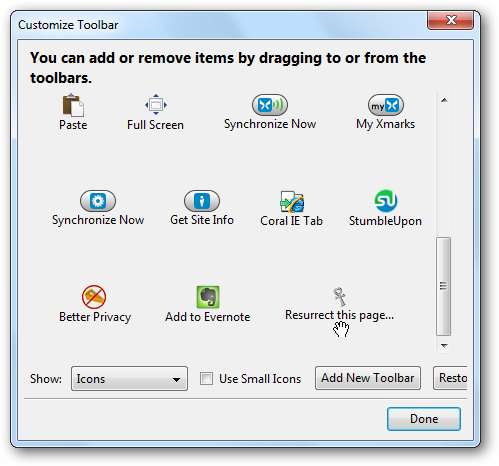The width and height of the screenshot is (499, 466).
Task: Click the scrollbar up arrow
Action: coord(444,100)
